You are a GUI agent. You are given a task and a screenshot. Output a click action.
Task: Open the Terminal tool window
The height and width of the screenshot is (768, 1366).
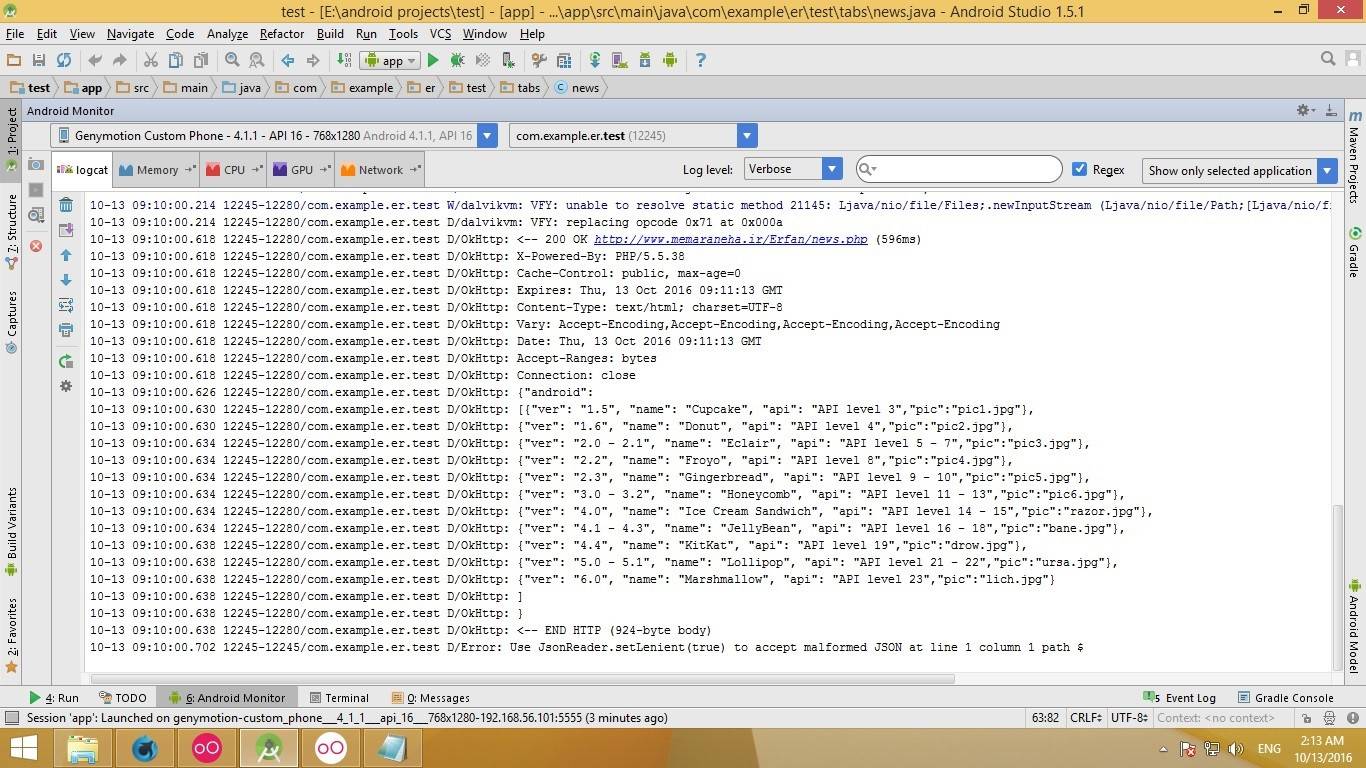tap(345, 697)
